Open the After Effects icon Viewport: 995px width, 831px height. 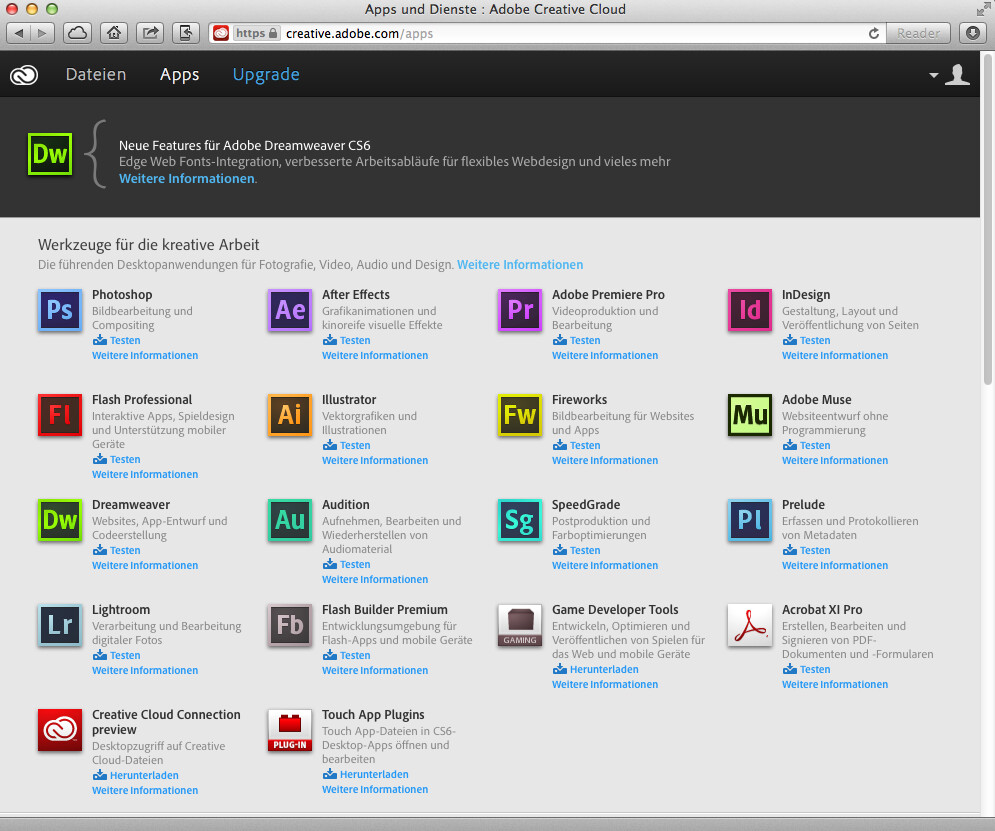click(x=289, y=310)
